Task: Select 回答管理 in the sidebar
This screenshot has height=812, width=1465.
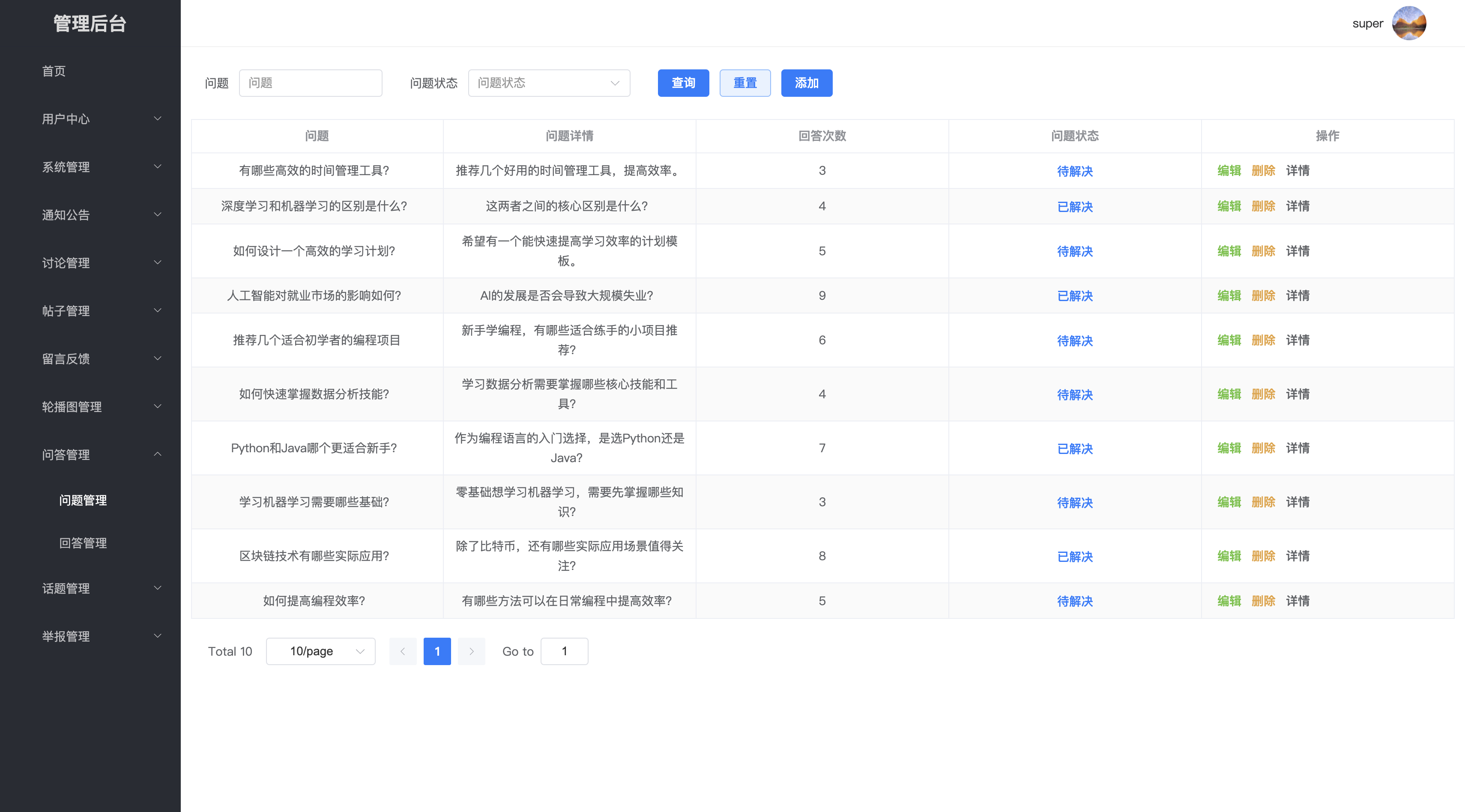Action: tap(84, 543)
